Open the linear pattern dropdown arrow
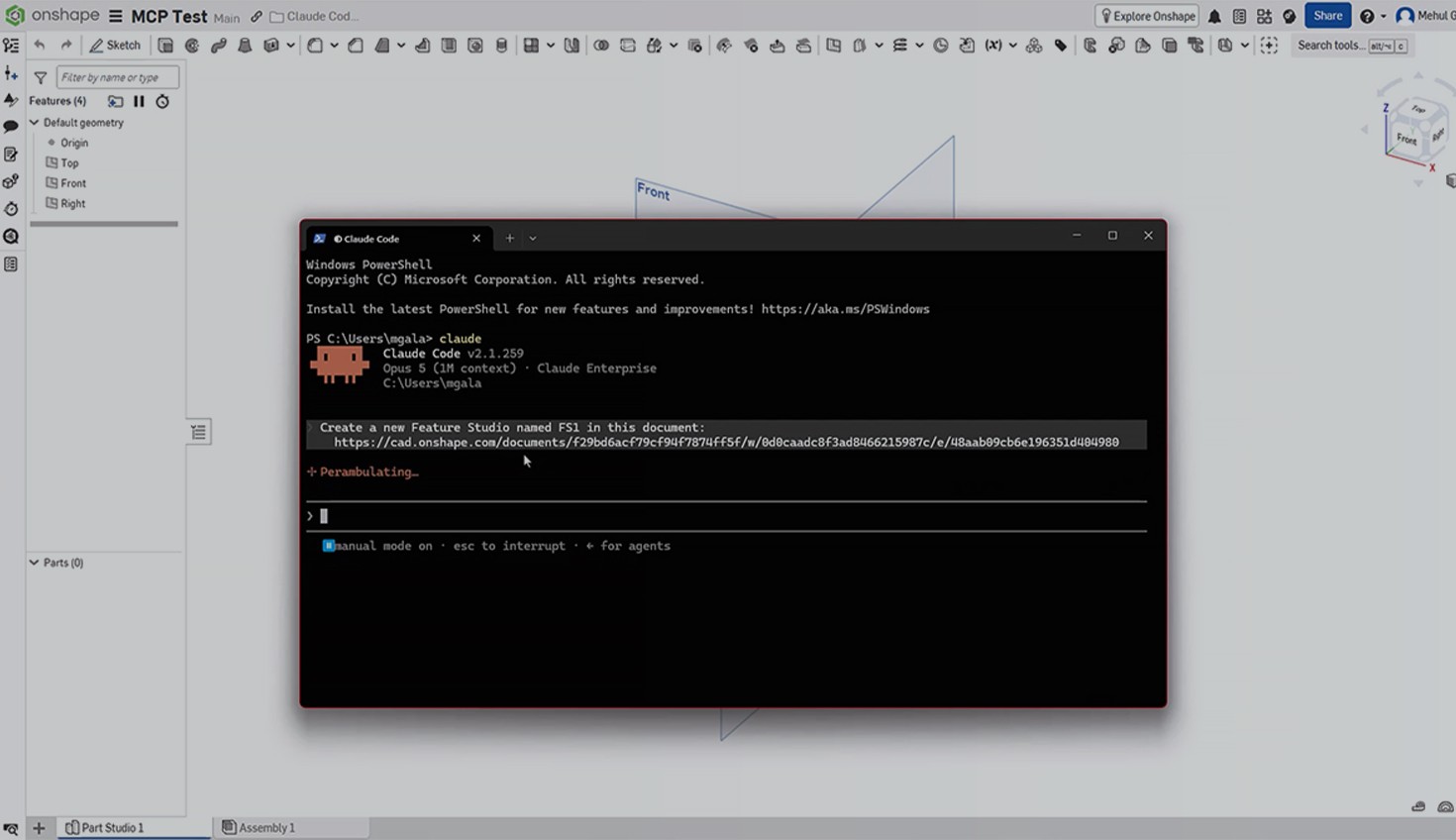Image resolution: width=1456 pixels, height=840 pixels. coord(550,46)
